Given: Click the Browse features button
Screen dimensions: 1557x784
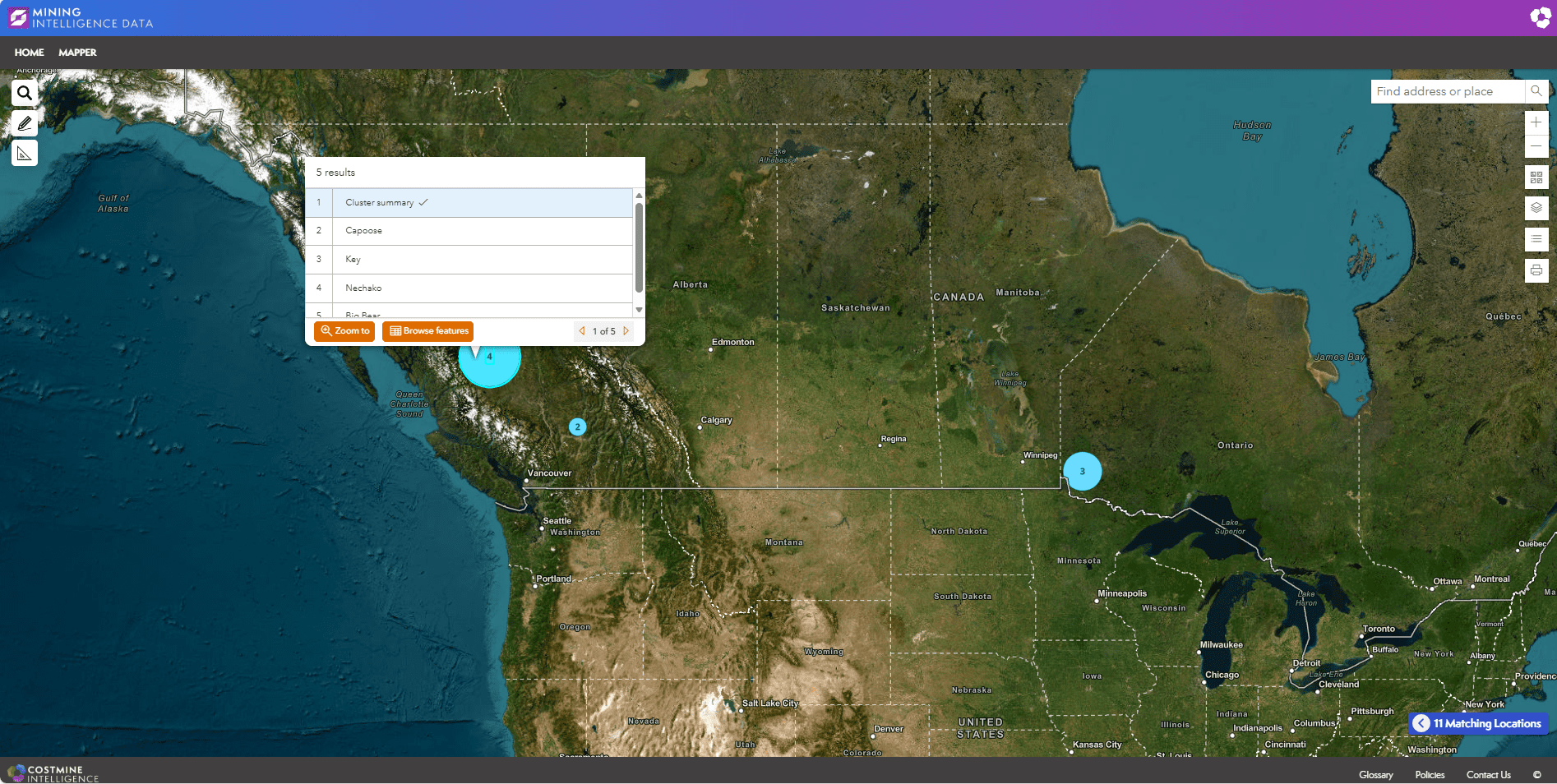Looking at the screenshot, I should tap(427, 331).
